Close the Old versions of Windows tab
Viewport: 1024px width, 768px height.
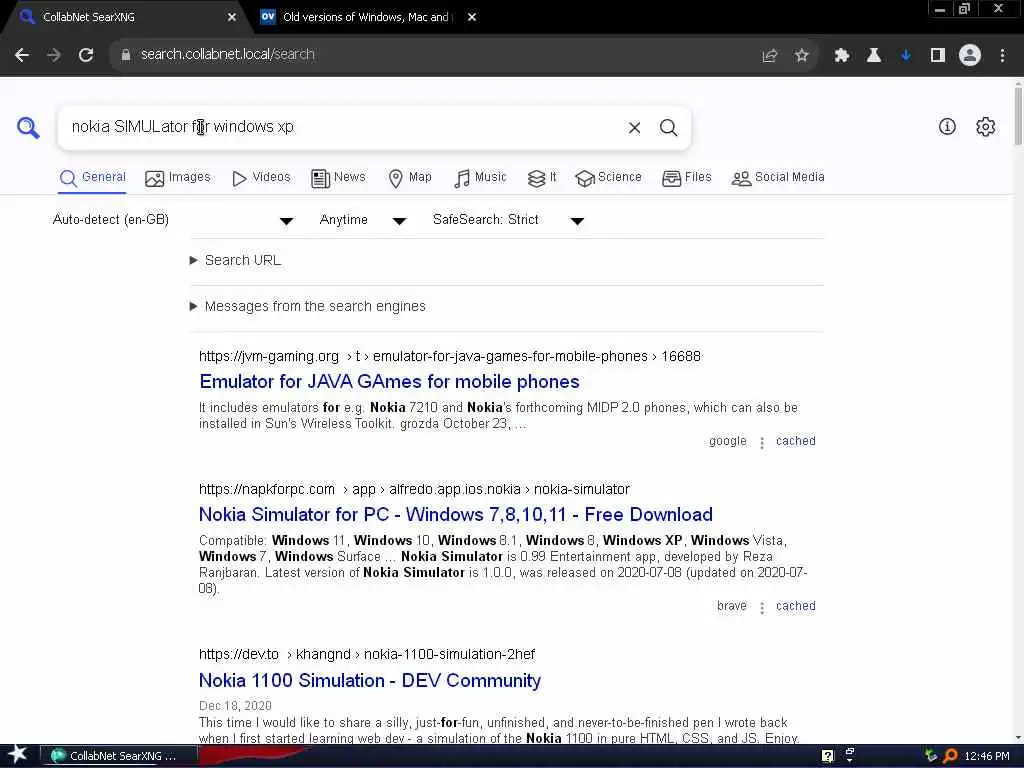472,17
